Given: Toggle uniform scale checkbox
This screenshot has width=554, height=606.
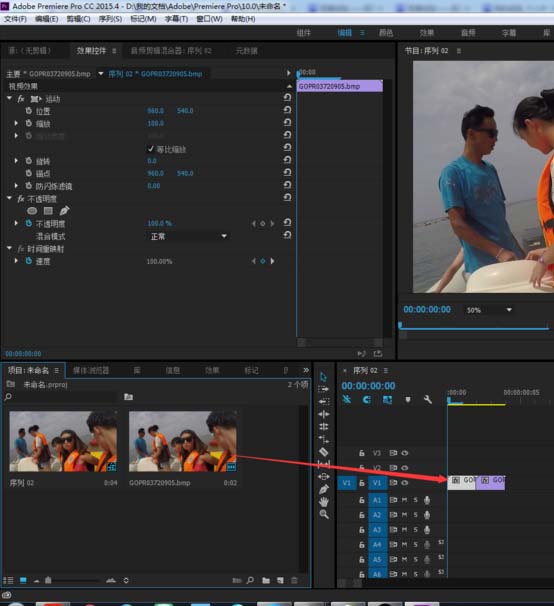Looking at the screenshot, I should [151, 149].
